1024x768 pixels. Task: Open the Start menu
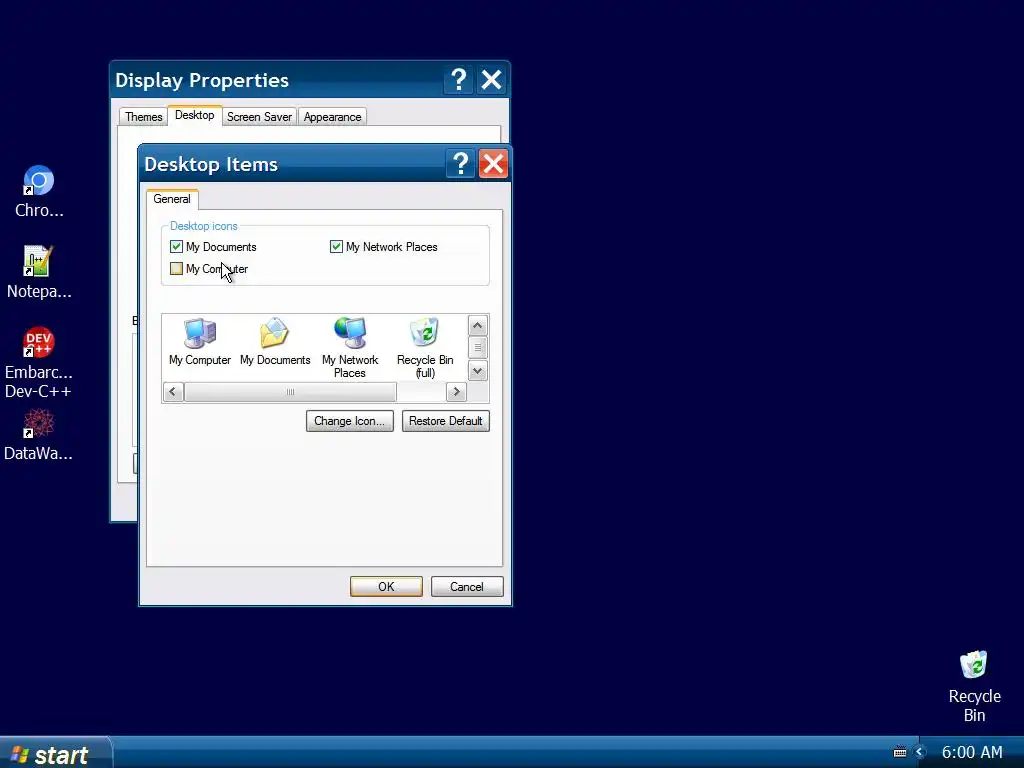click(x=55, y=754)
